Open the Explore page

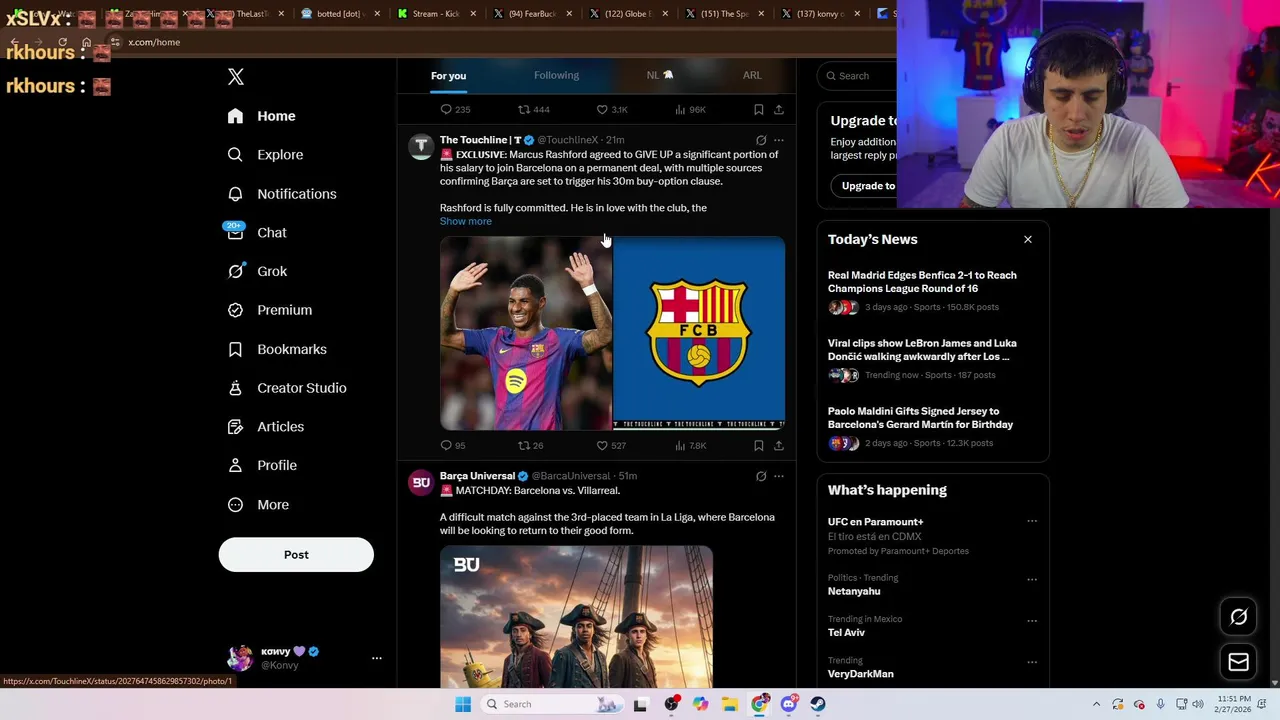pyautogui.click(x=265, y=155)
